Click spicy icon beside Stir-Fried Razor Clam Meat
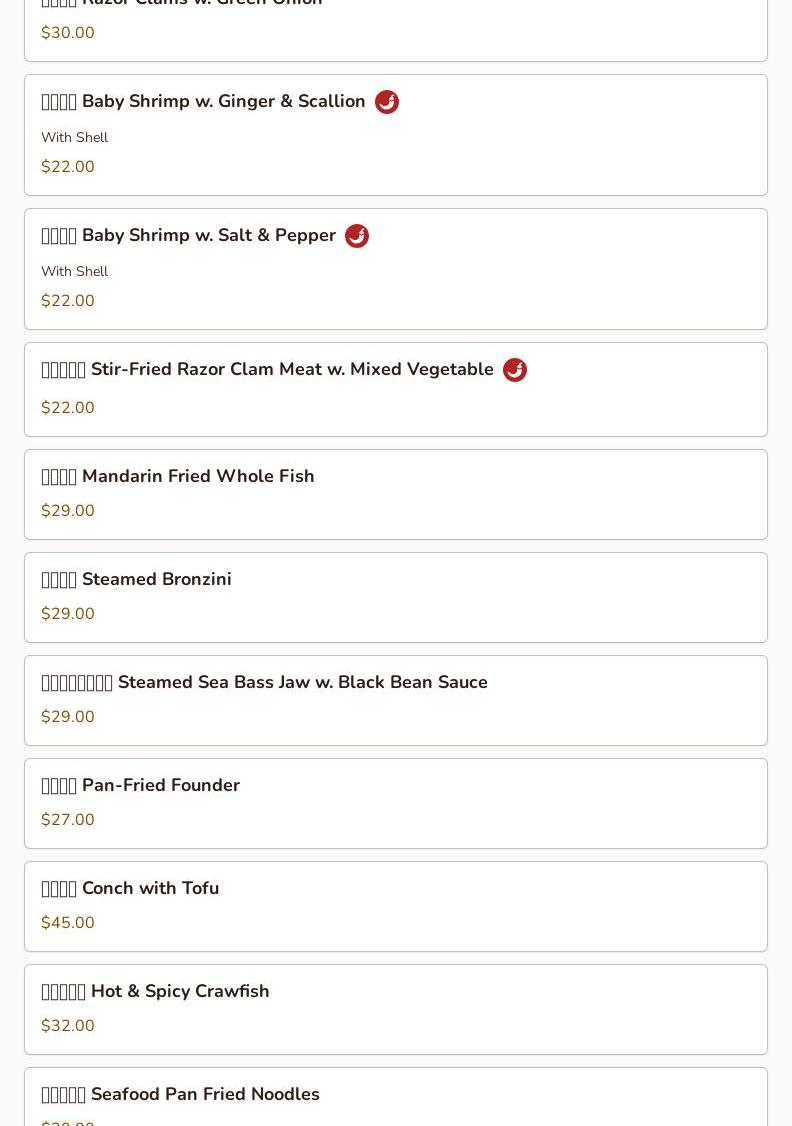Screen dimensions: 792x1126 coord(514,370)
